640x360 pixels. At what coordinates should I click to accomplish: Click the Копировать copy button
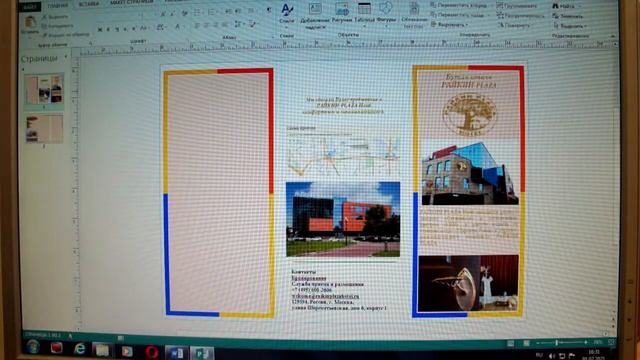(57, 26)
